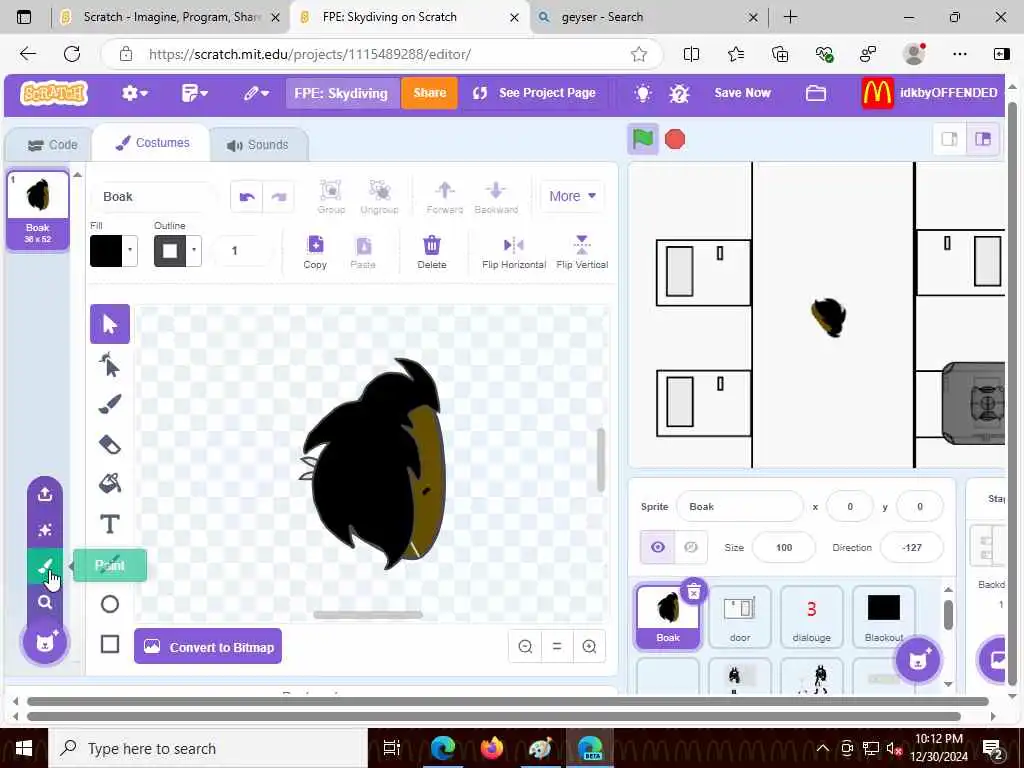This screenshot has width=1024, height=768.
Task: Zoom out of the costume canvas
Action: point(525,647)
